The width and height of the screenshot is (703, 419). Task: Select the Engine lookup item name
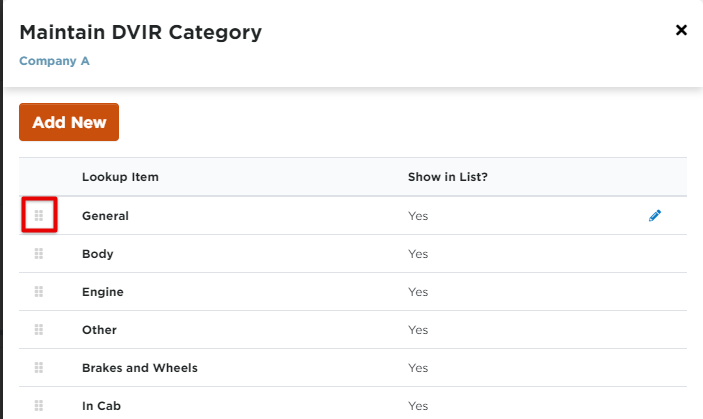102,292
